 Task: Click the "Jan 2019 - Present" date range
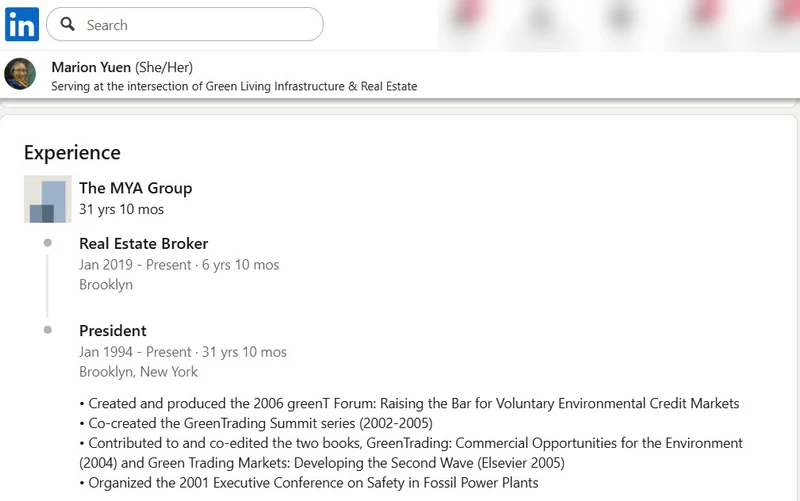tap(135, 265)
